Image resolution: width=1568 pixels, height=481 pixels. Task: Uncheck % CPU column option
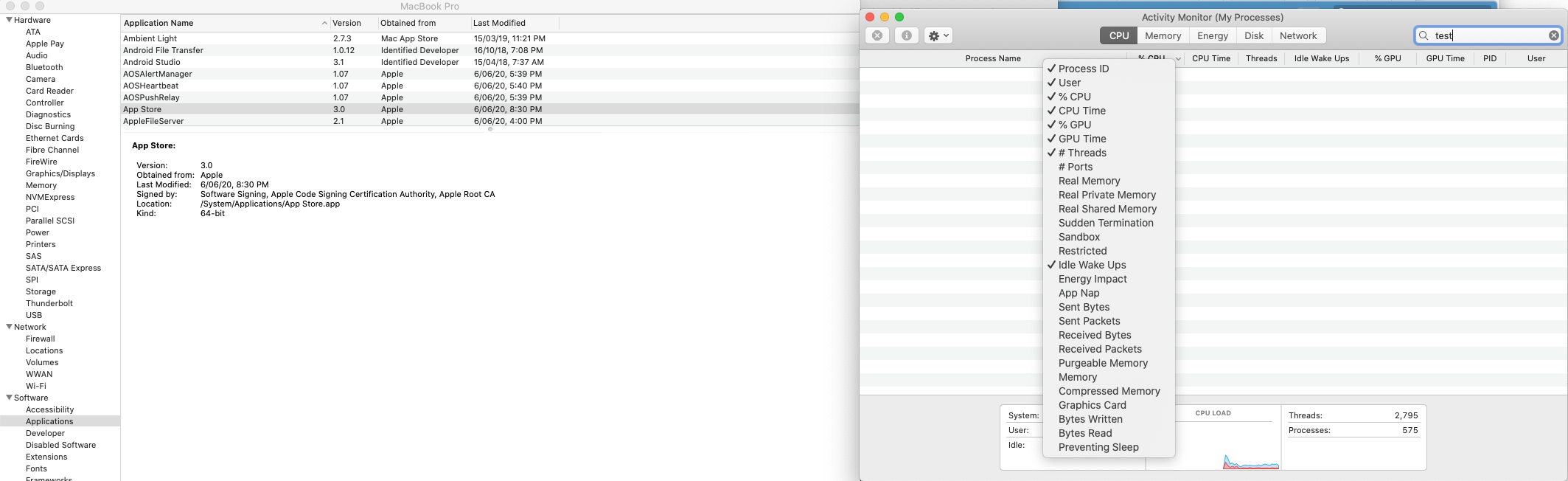pos(1109,97)
